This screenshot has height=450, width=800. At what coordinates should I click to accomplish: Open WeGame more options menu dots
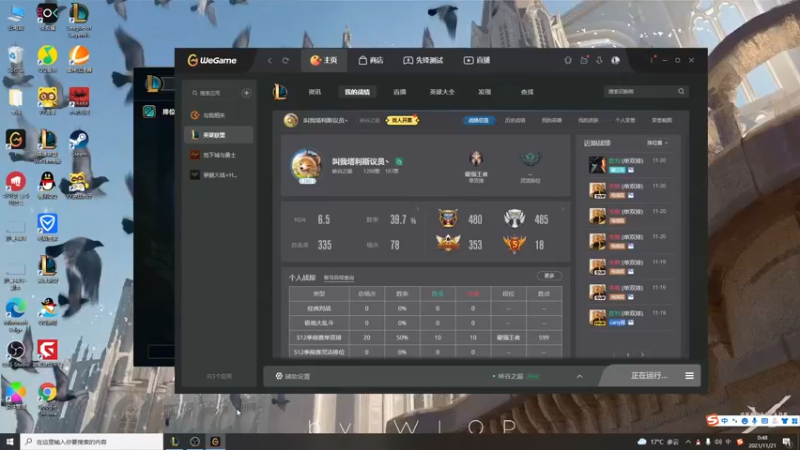pos(652,60)
